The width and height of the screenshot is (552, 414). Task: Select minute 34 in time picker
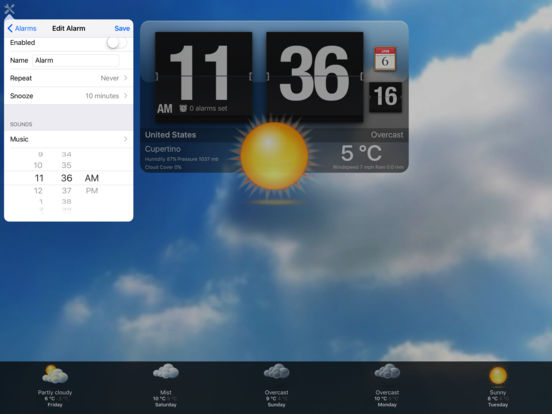(67, 154)
